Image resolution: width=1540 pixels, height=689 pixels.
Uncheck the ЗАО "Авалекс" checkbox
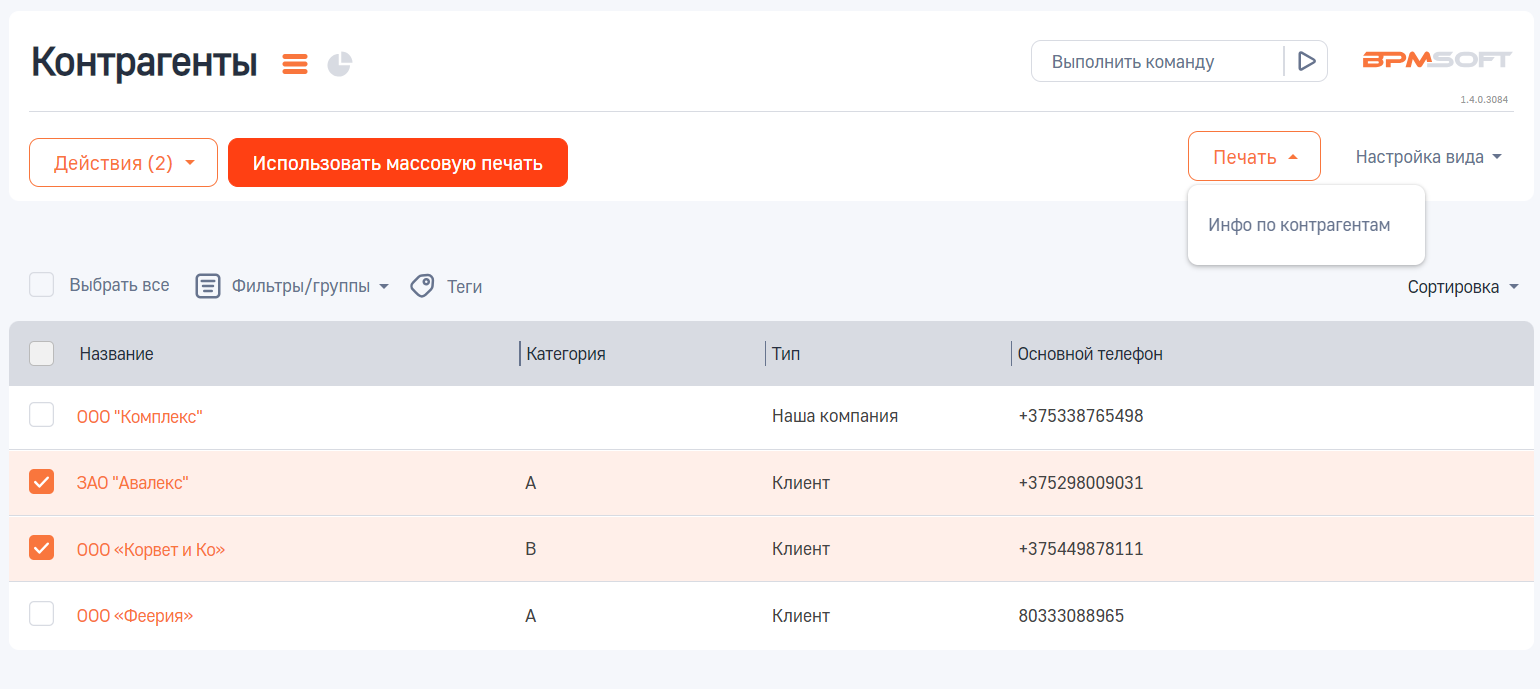pyautogui.click(x=42, y=482)
